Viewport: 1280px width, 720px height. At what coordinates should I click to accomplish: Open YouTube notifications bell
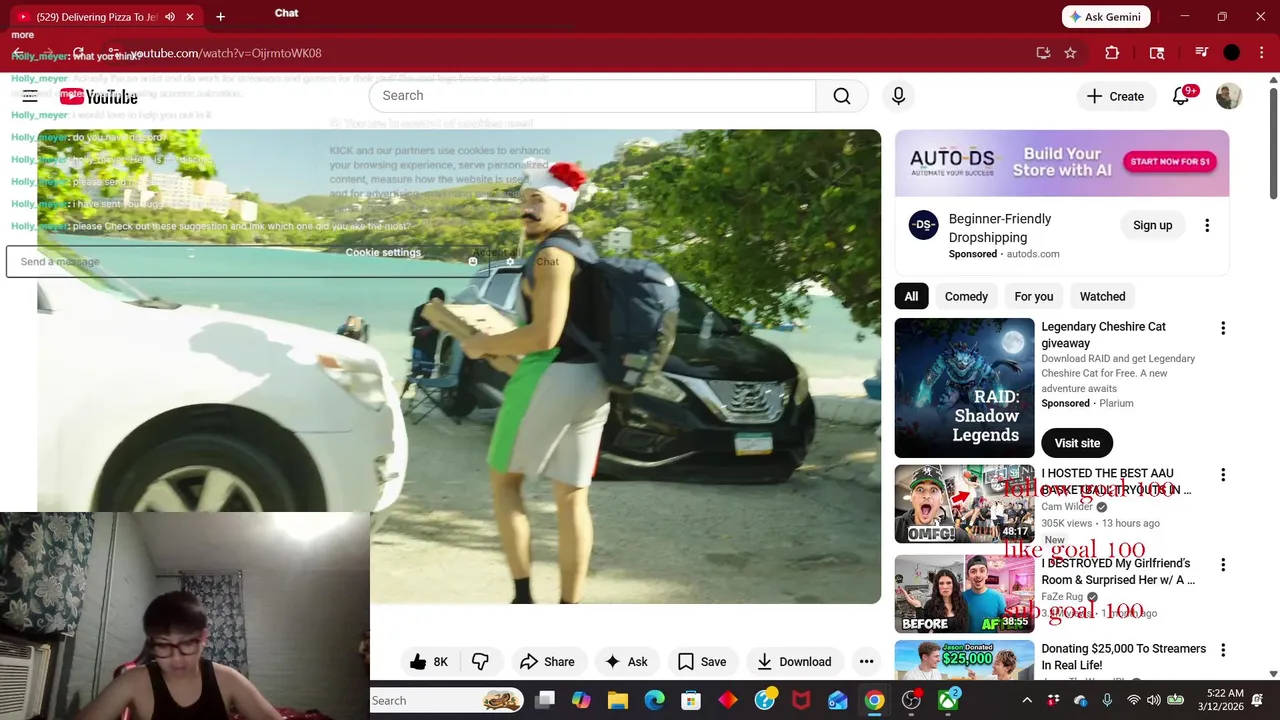tap(1181, 96)
